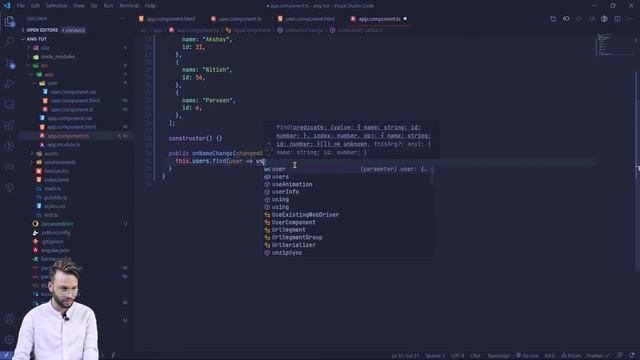This screenshot has height=360, width=640.
Task: Open the Selection menu
Action: [x=56, y=6]
